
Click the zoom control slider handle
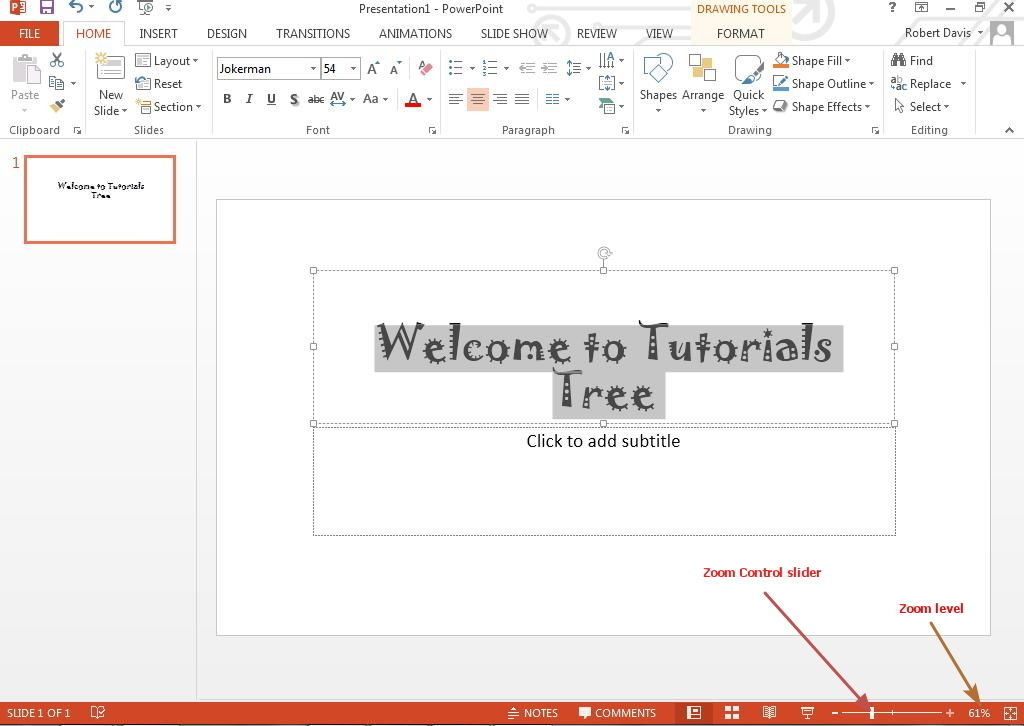point(872,713)
